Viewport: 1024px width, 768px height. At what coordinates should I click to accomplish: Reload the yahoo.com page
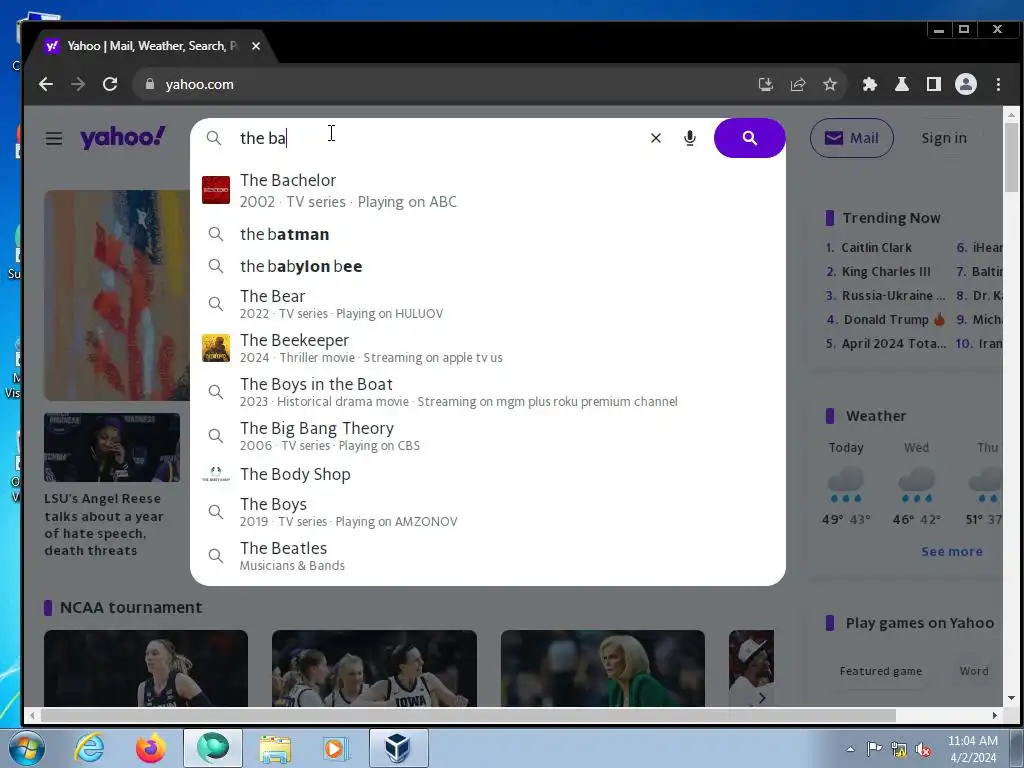(x=110, y=84)
